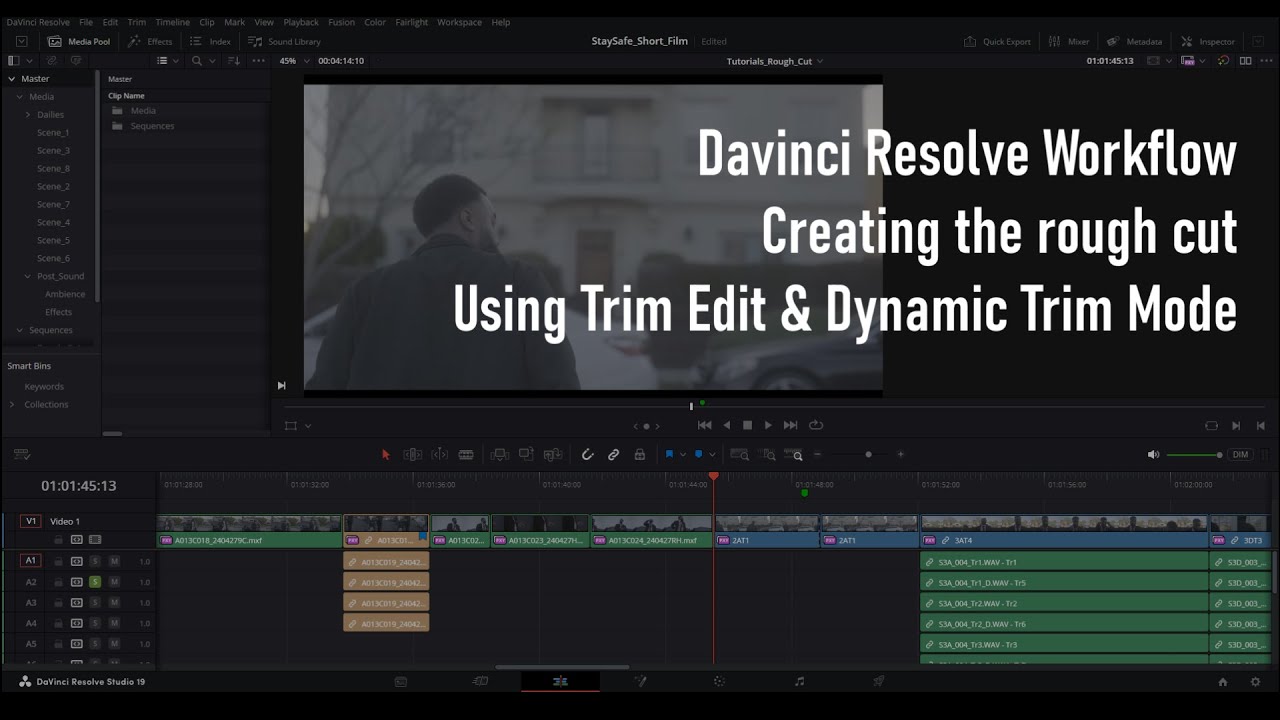1280x720 pixels.
Task: Mute audio track A1
Action: (x=114, y=561)
